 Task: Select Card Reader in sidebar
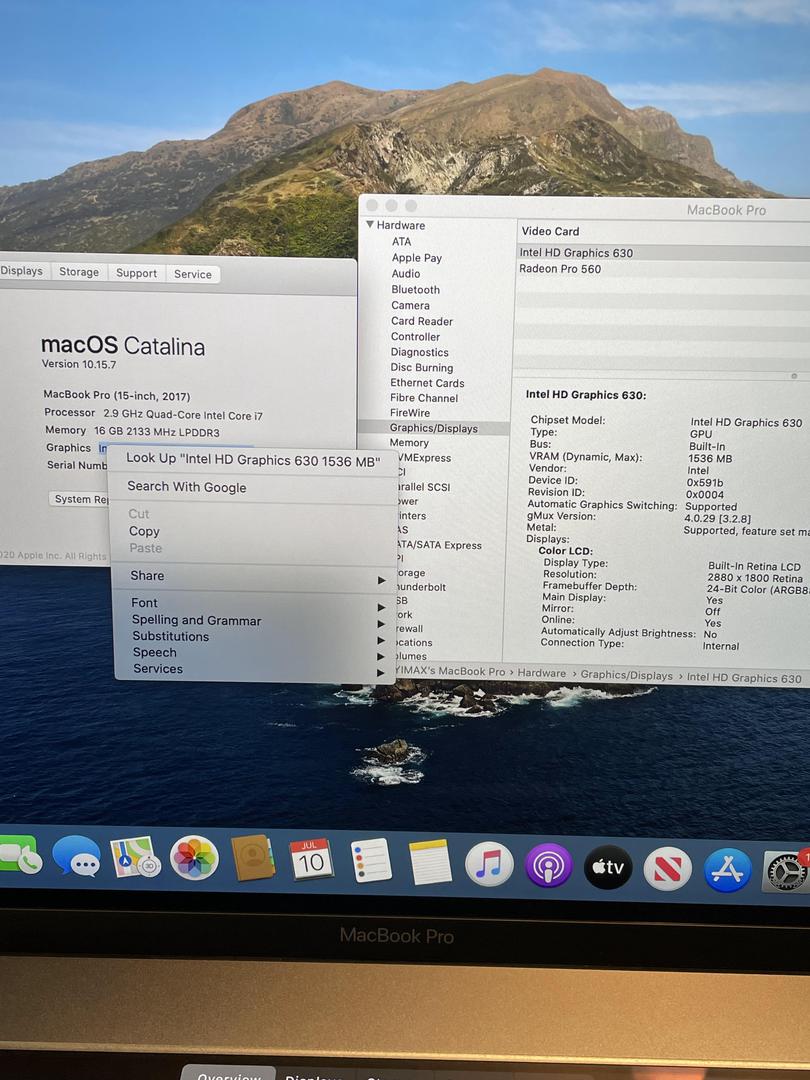(x=422, y=321)
